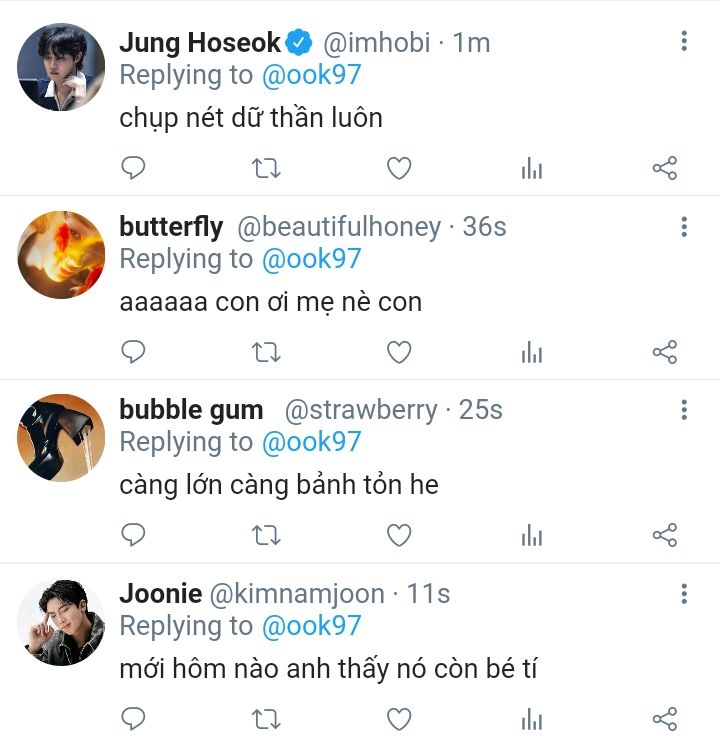Viewport: 720px width, 745px height.
Task: Reply to bubble gum's tweet
Action: coord(133,535)
